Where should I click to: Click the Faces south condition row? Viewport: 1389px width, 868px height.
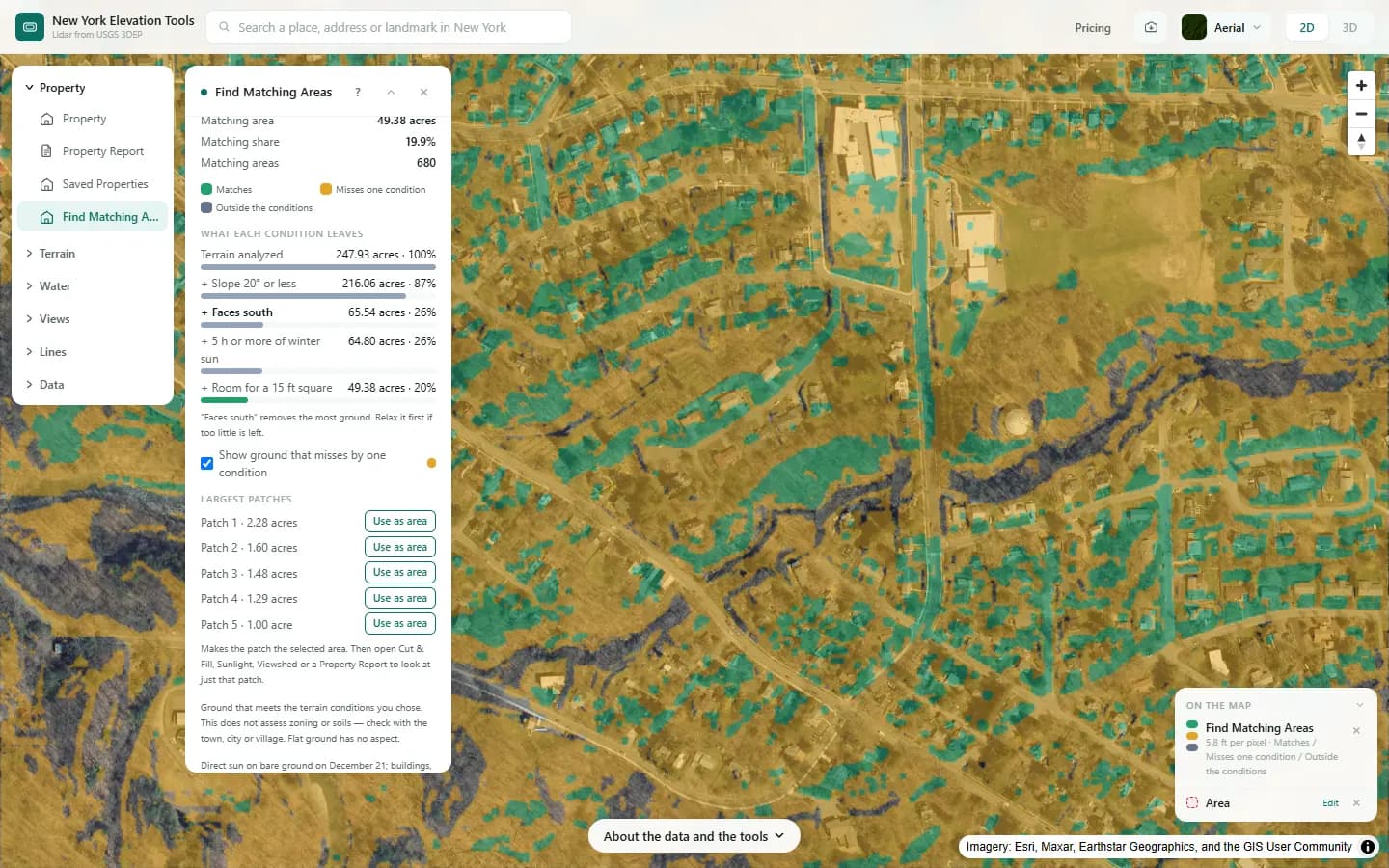pyautogui.click(x=318, y=316)
